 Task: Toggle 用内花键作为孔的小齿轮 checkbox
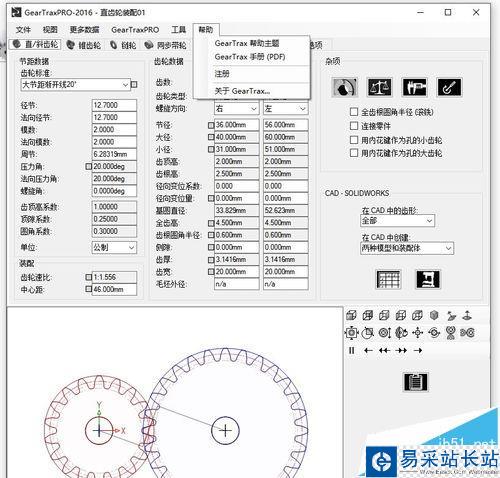[354, 139]
